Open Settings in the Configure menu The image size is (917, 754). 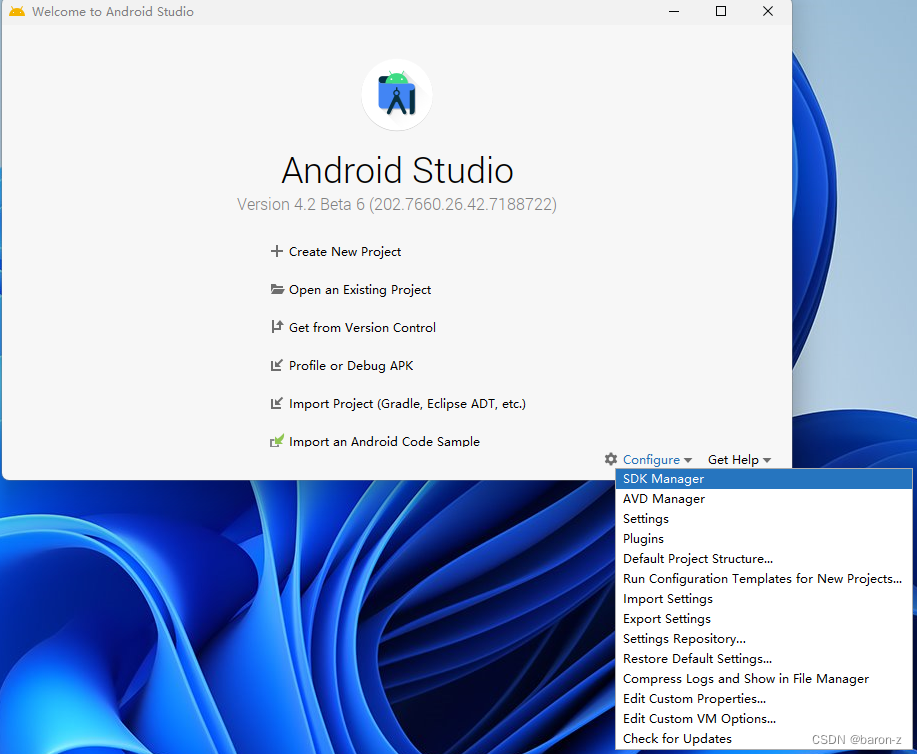pyautogui.click(x=764, y=519)
